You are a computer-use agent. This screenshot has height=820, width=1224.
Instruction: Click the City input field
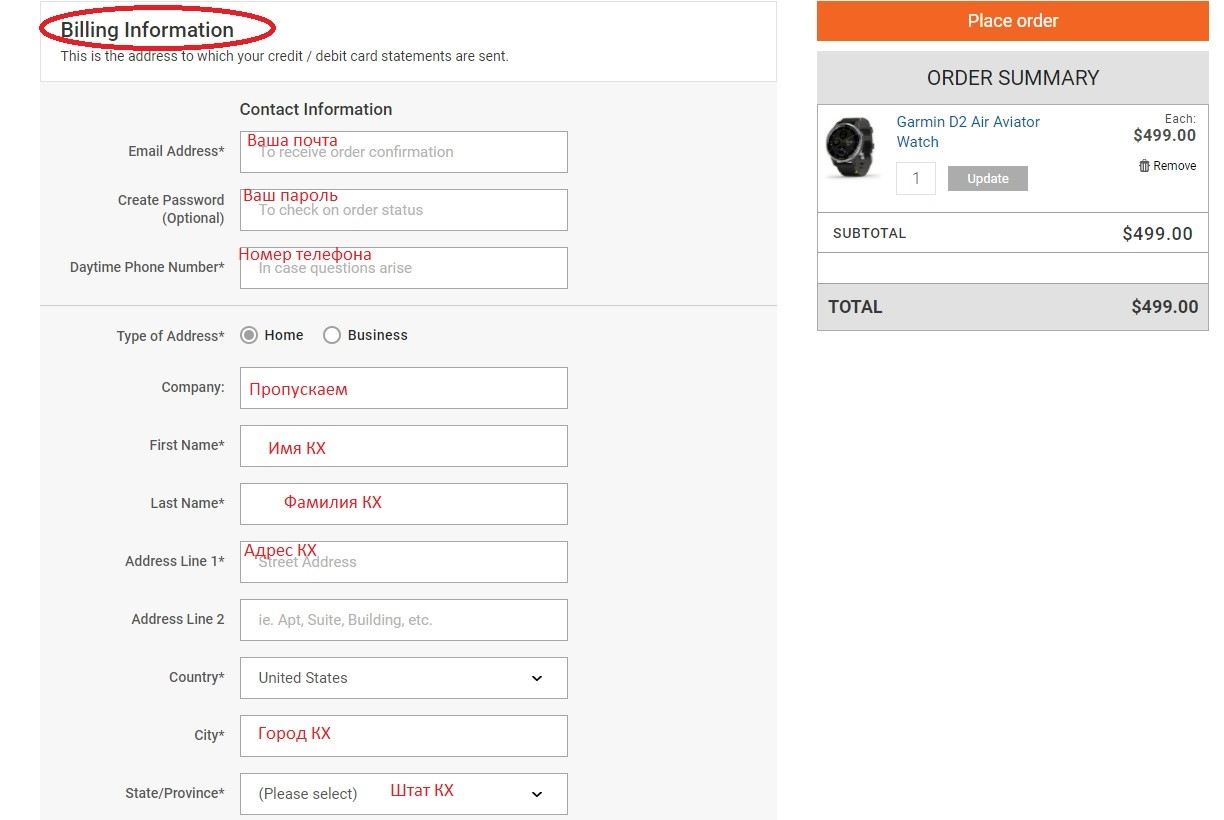[x=404, y=736]
